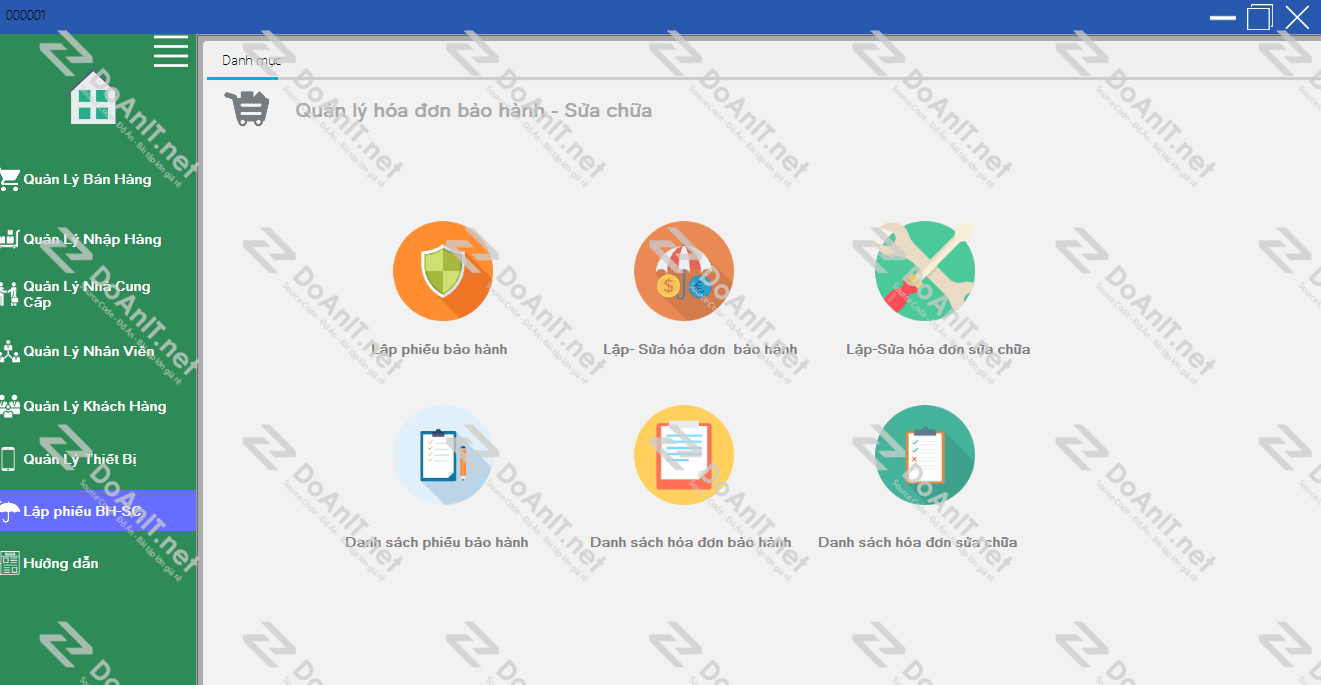
Task: Select the shopping cart icon beside Quản Lý Bán Hàng
Action: (10, 180)
